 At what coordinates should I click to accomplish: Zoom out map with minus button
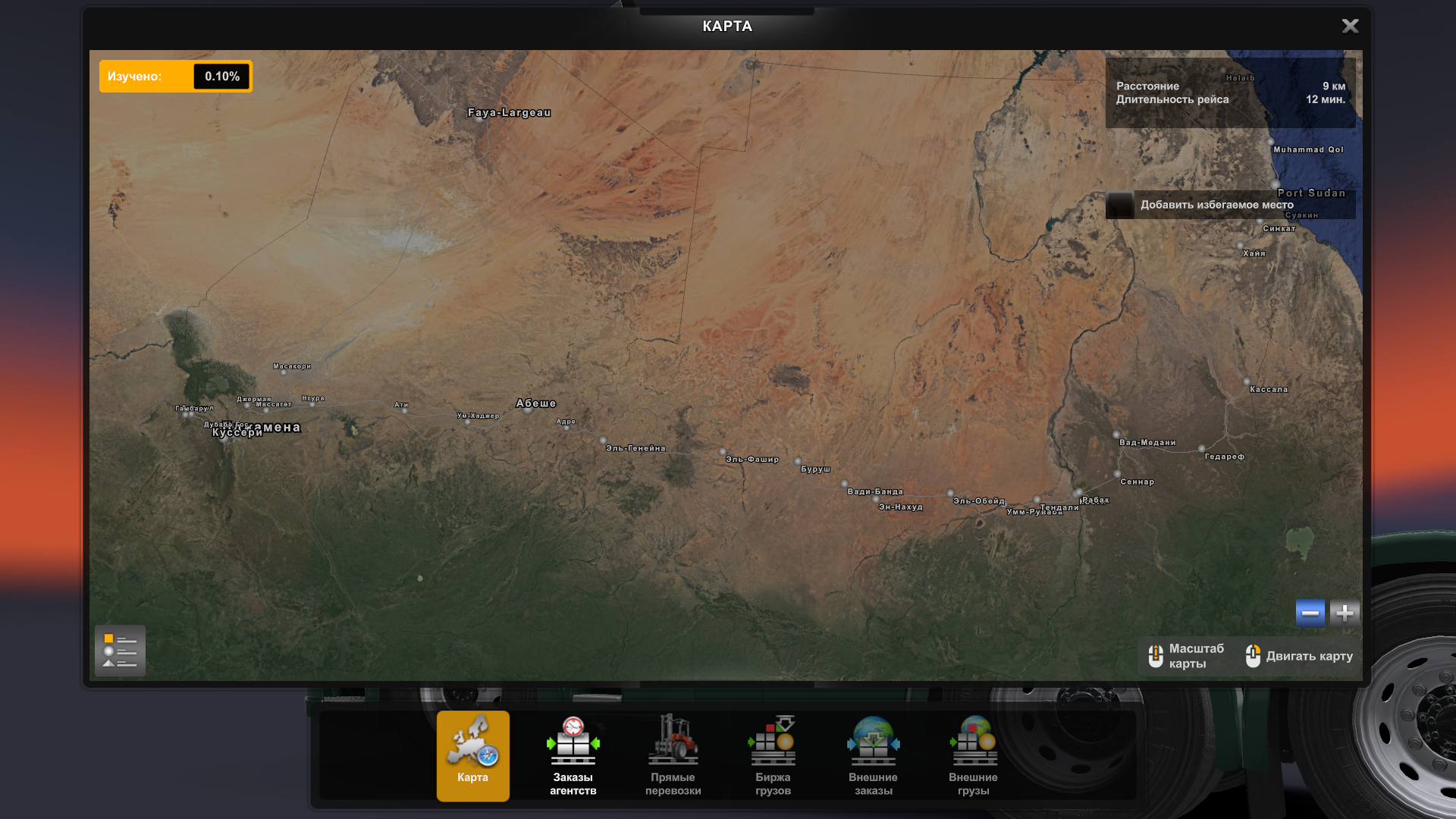click(1310, 613)
